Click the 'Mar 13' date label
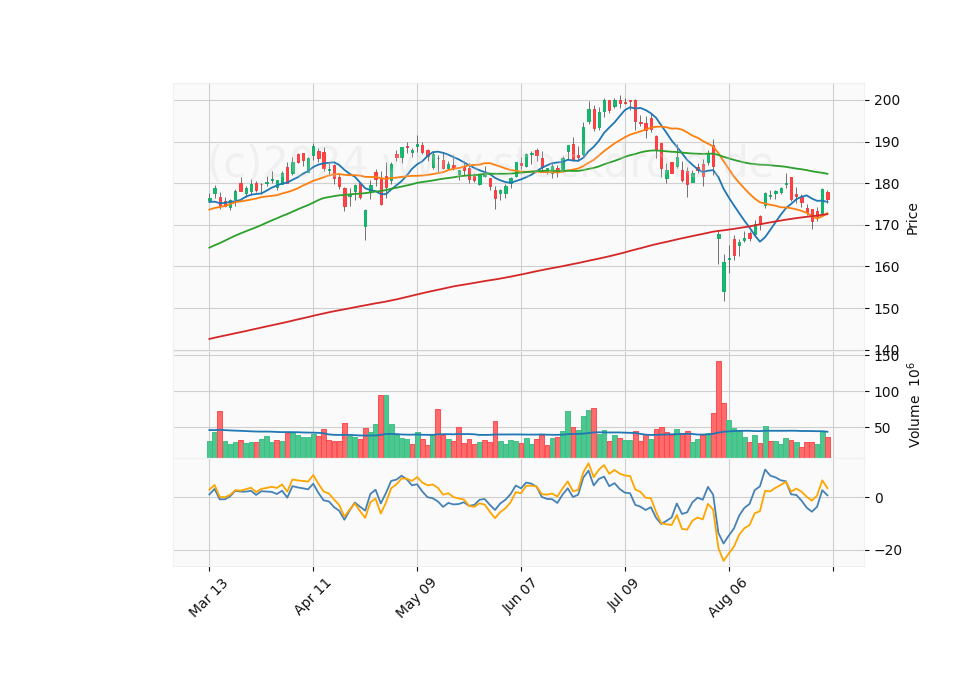960x690 pixels. click(x=208, y=598)
